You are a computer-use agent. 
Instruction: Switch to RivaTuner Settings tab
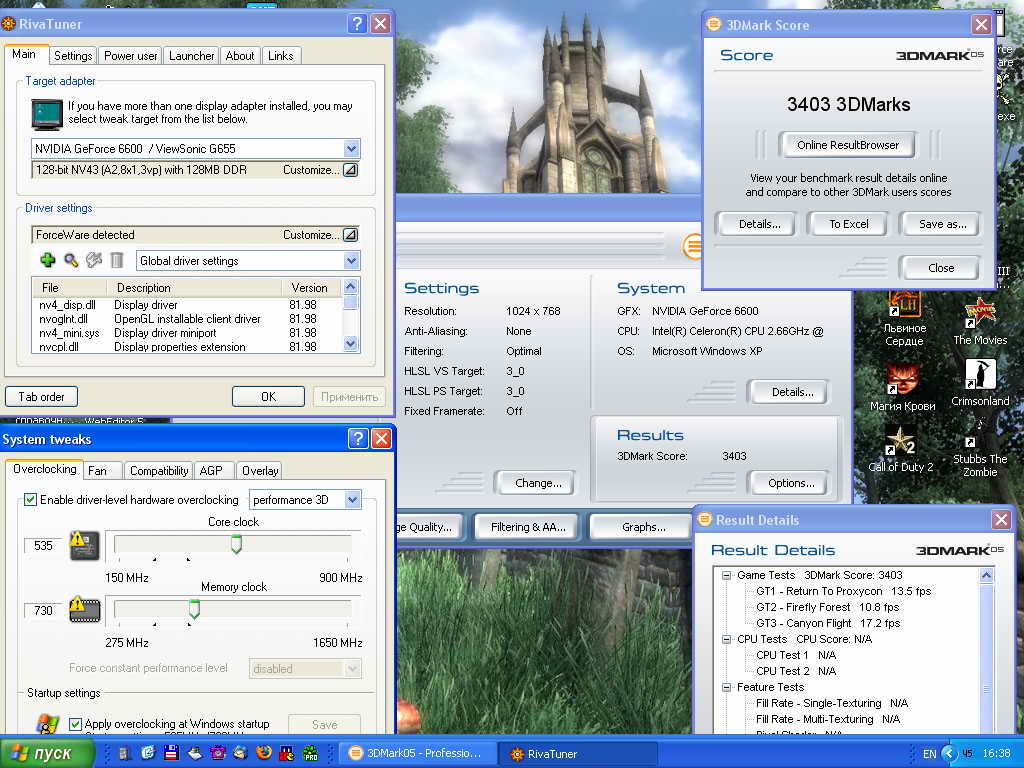pyautogui.click(x=73, y=56)
